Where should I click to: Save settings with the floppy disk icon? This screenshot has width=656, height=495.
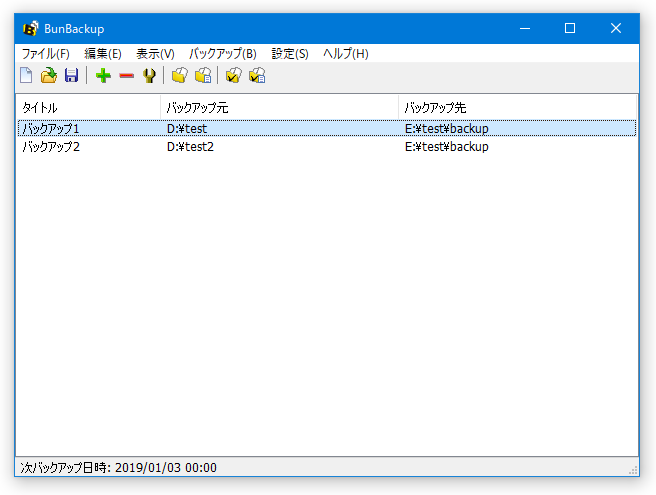[72, 76]
